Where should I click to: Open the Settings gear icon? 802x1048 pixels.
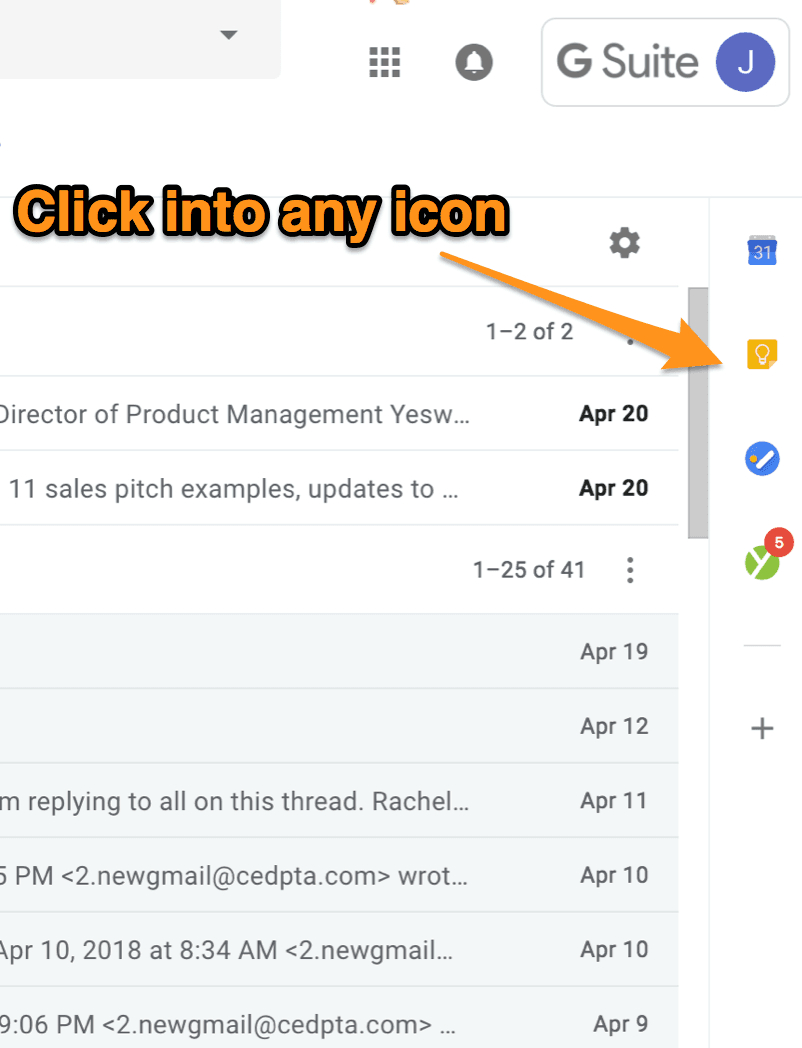(x=625, y=242)
